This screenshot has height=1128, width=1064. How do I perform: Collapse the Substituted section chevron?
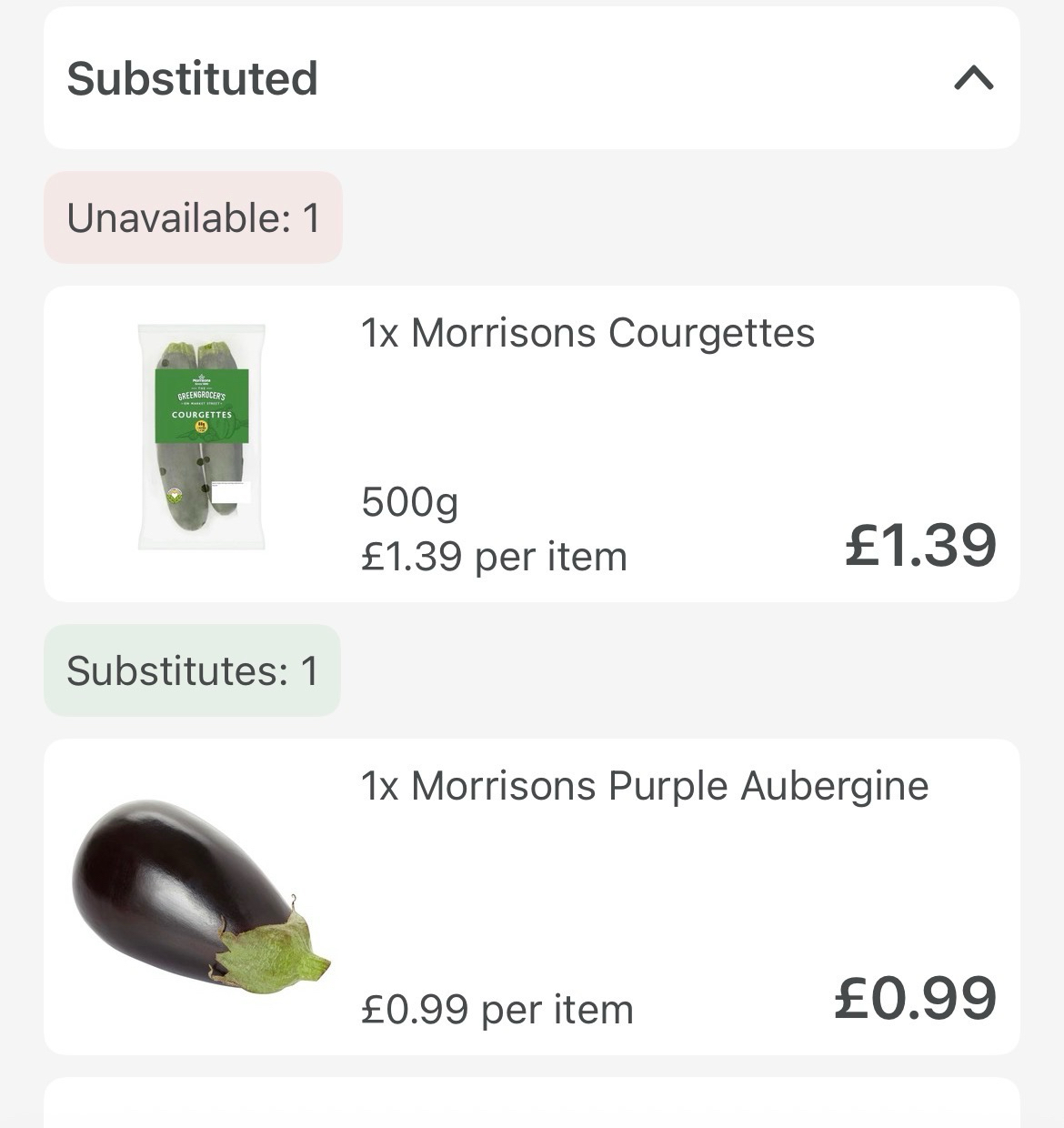(973, 79)
